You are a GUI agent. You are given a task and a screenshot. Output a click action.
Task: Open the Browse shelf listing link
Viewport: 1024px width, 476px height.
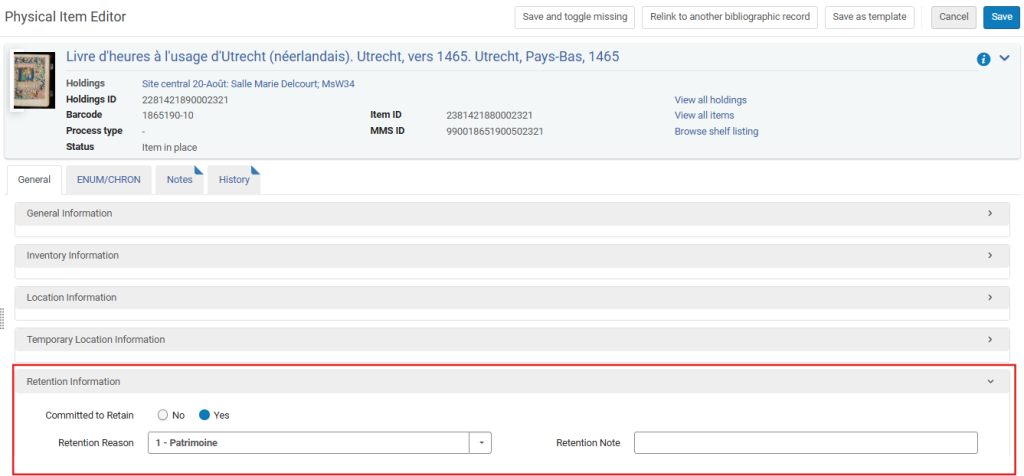click(x=716, y=131)
